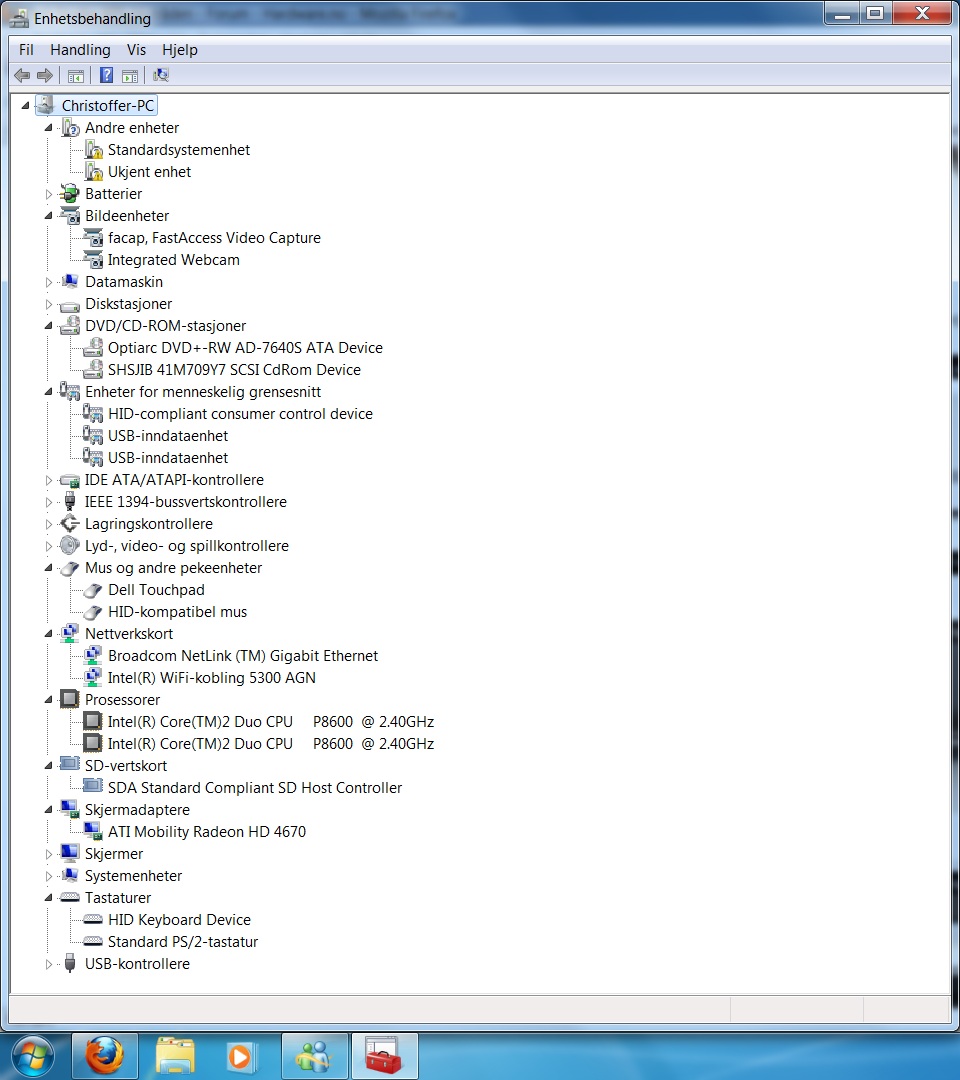Expand the IDE ATA/ATAPI-kontrollere category
Screen dimensions: 960x1080
(x=48, y=480)
